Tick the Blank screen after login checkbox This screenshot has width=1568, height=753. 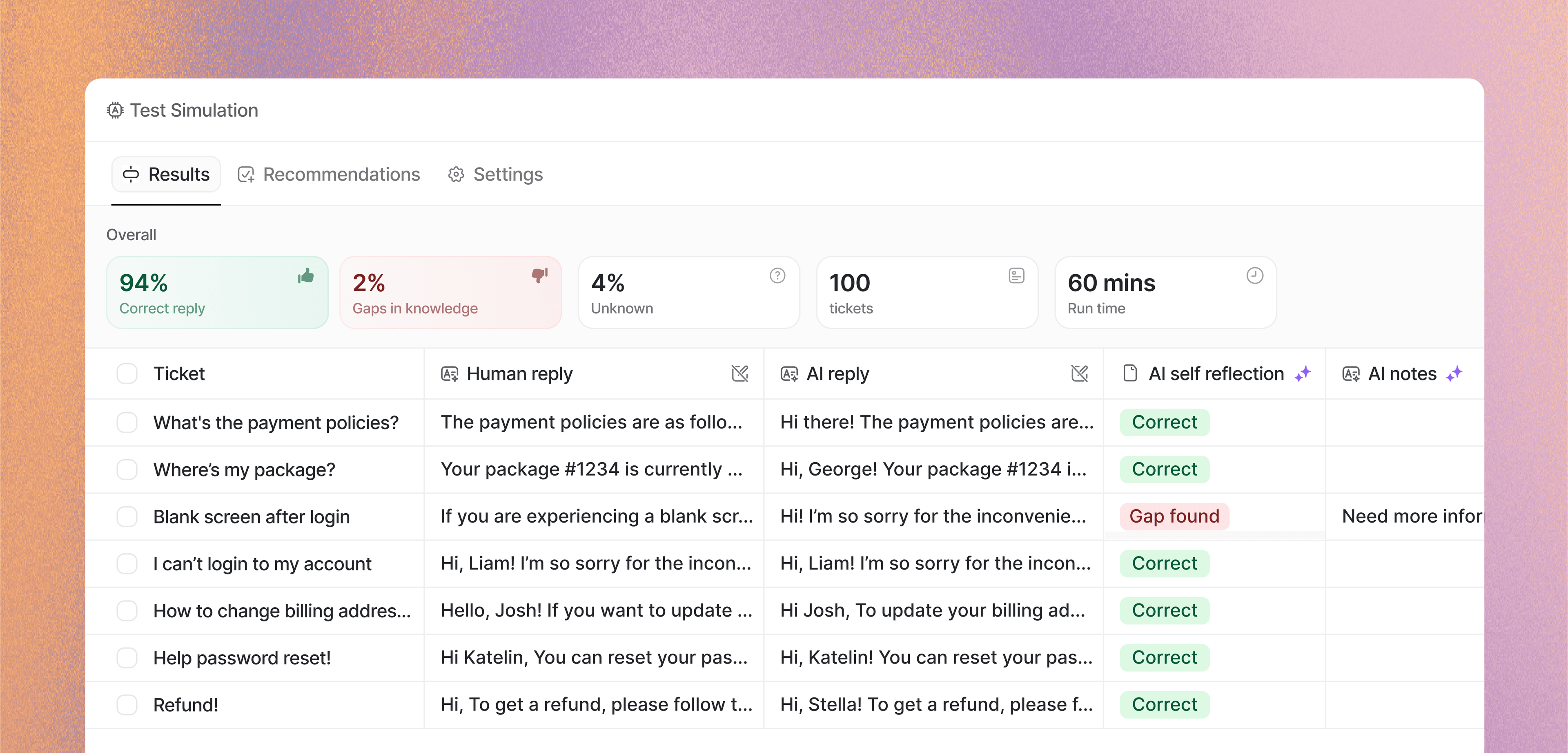(x=127, y=516)
